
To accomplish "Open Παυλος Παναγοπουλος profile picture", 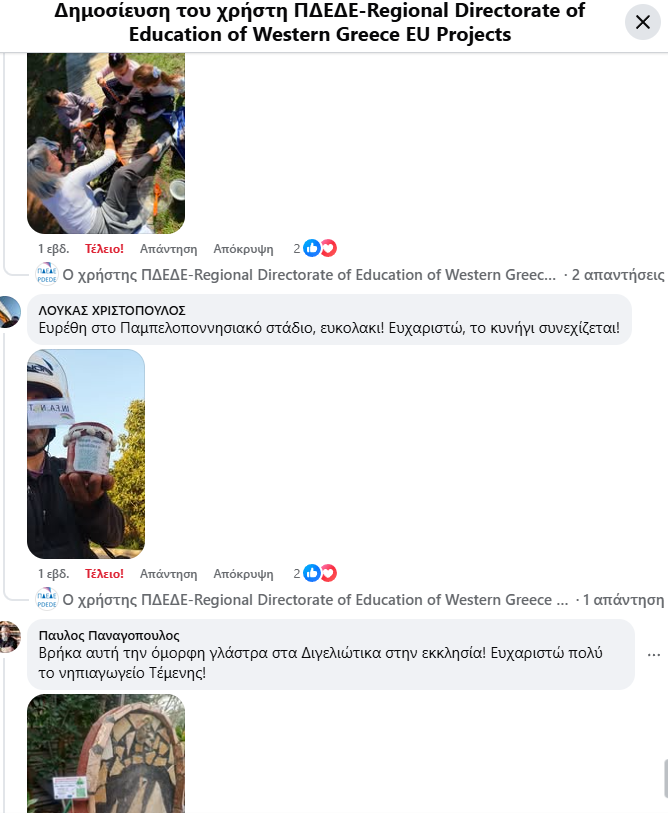I will (9, 636).
